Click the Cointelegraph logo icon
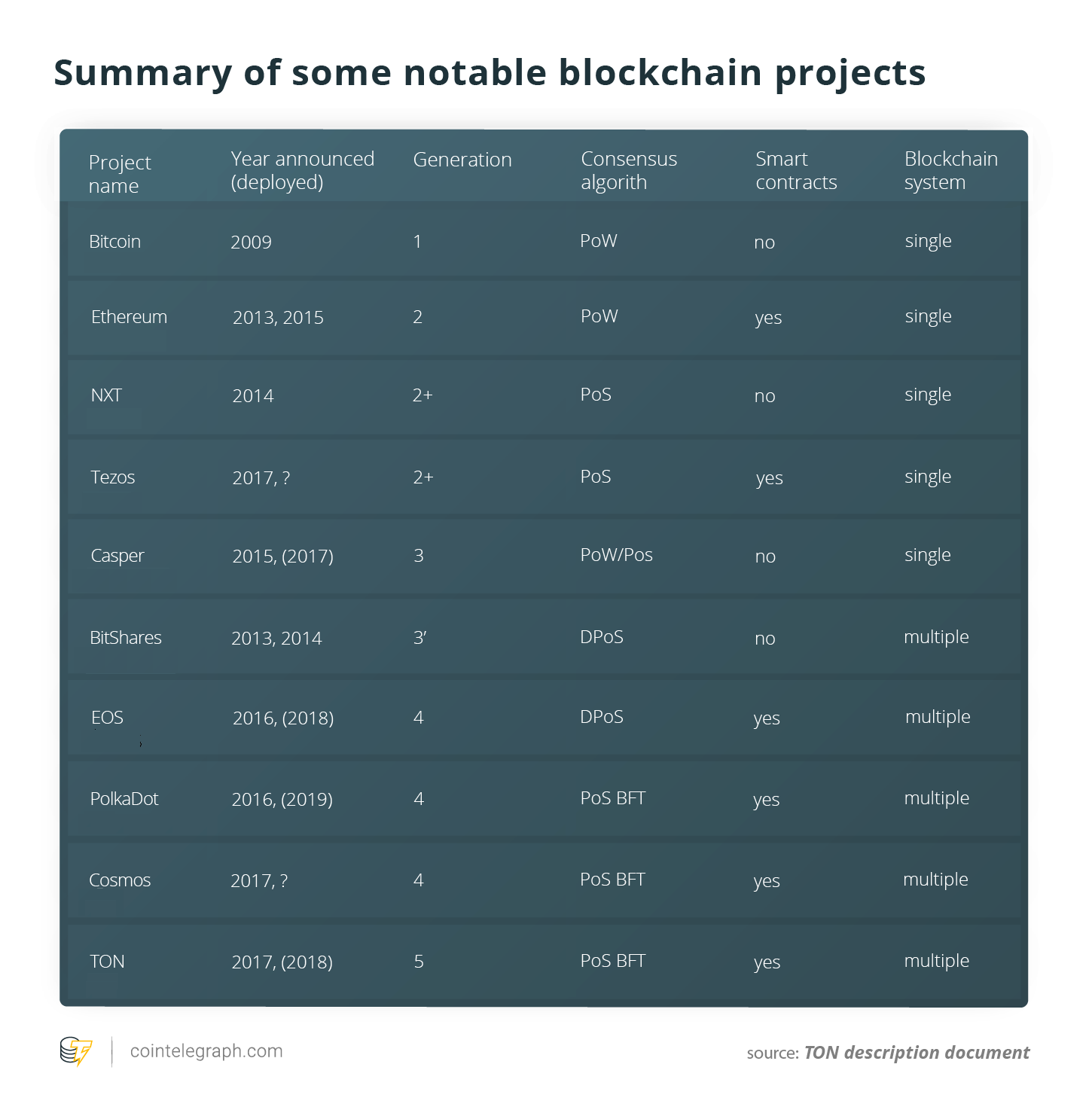Screen dimensions: 1092x1116 76,1052
